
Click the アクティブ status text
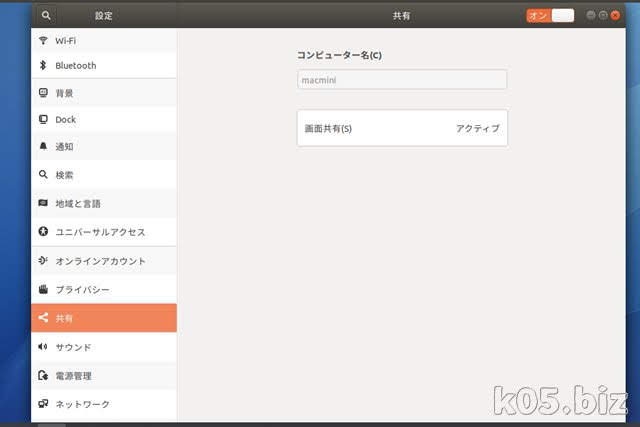478,128
